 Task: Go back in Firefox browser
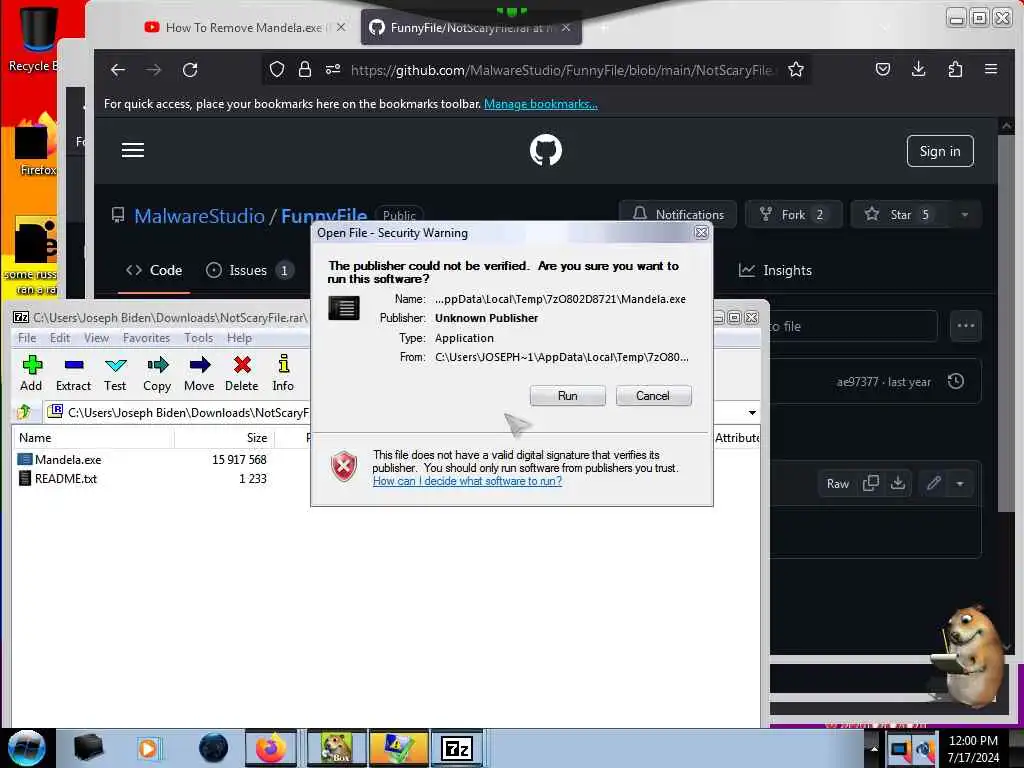[118, 70]
